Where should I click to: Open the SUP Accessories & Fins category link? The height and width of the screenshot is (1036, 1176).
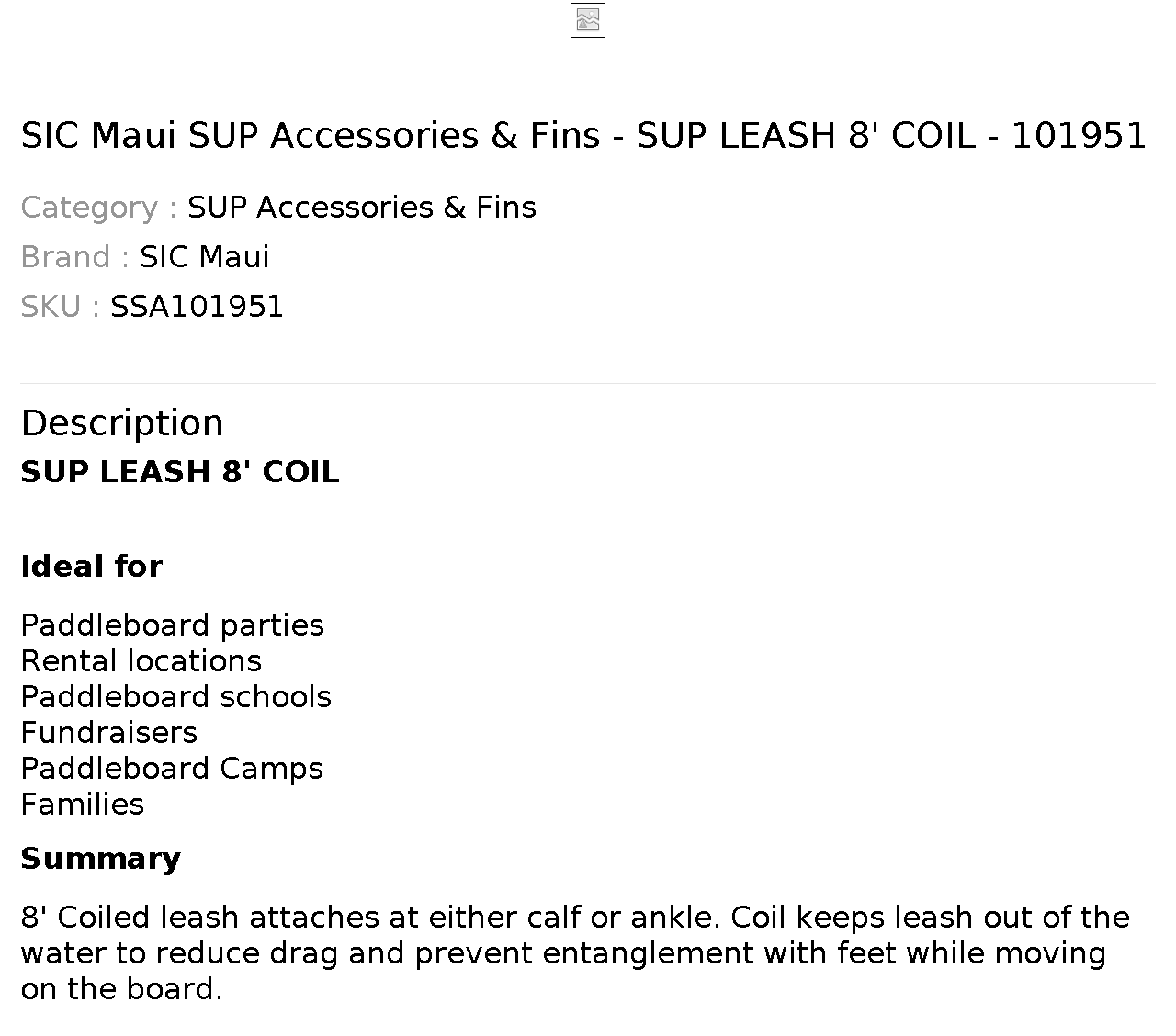point(362,208)
